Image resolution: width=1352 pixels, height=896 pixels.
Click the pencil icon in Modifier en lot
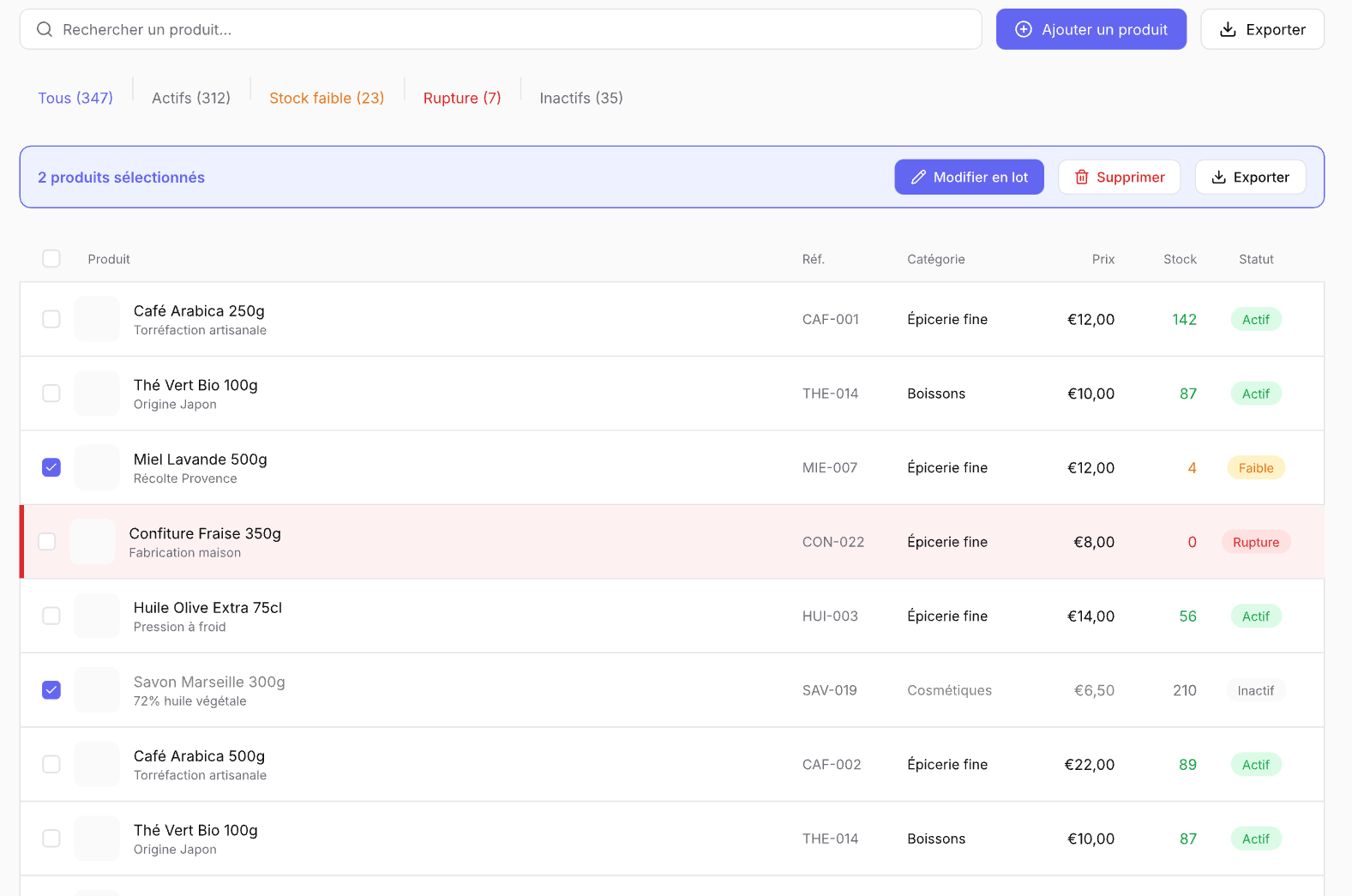918,177
